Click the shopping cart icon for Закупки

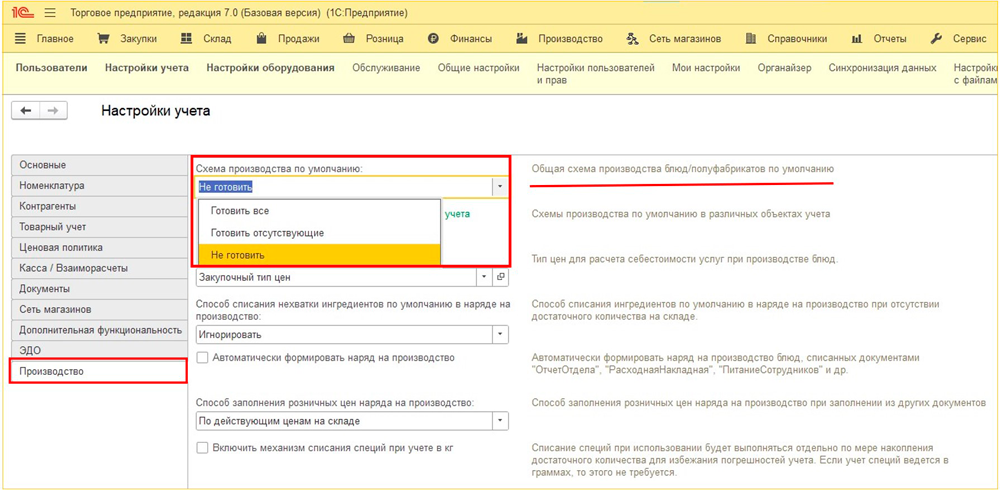click(x=103, y=39)
